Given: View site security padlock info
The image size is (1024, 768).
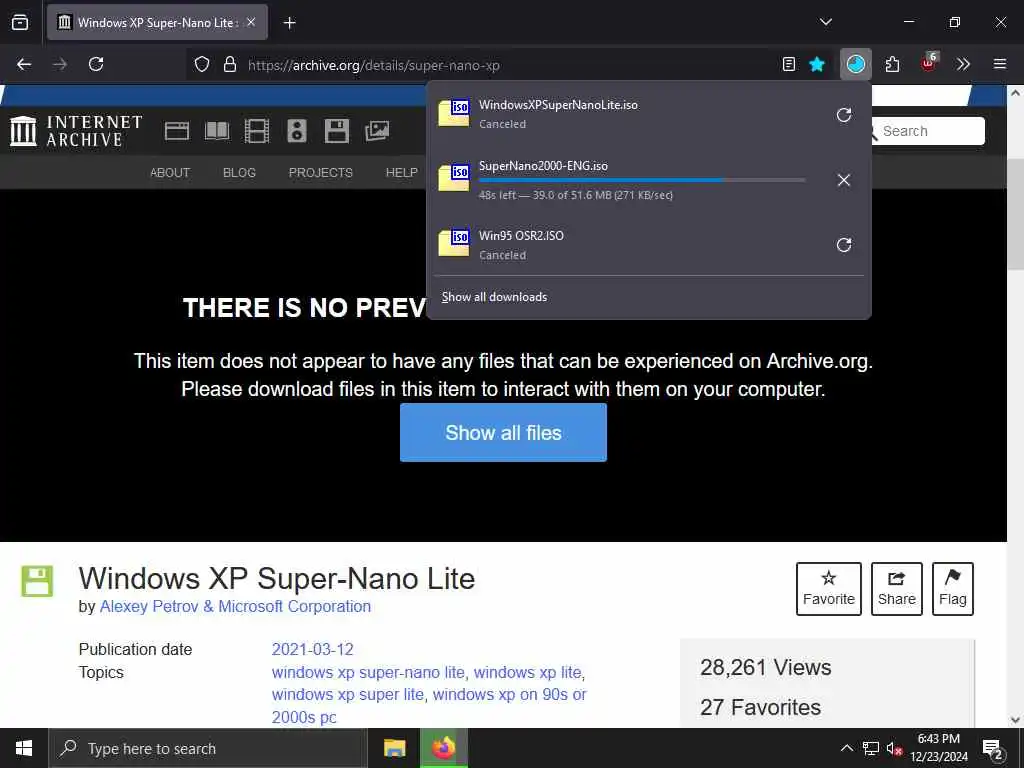Looking at the screenshot, I should click(x=229, y=64).
